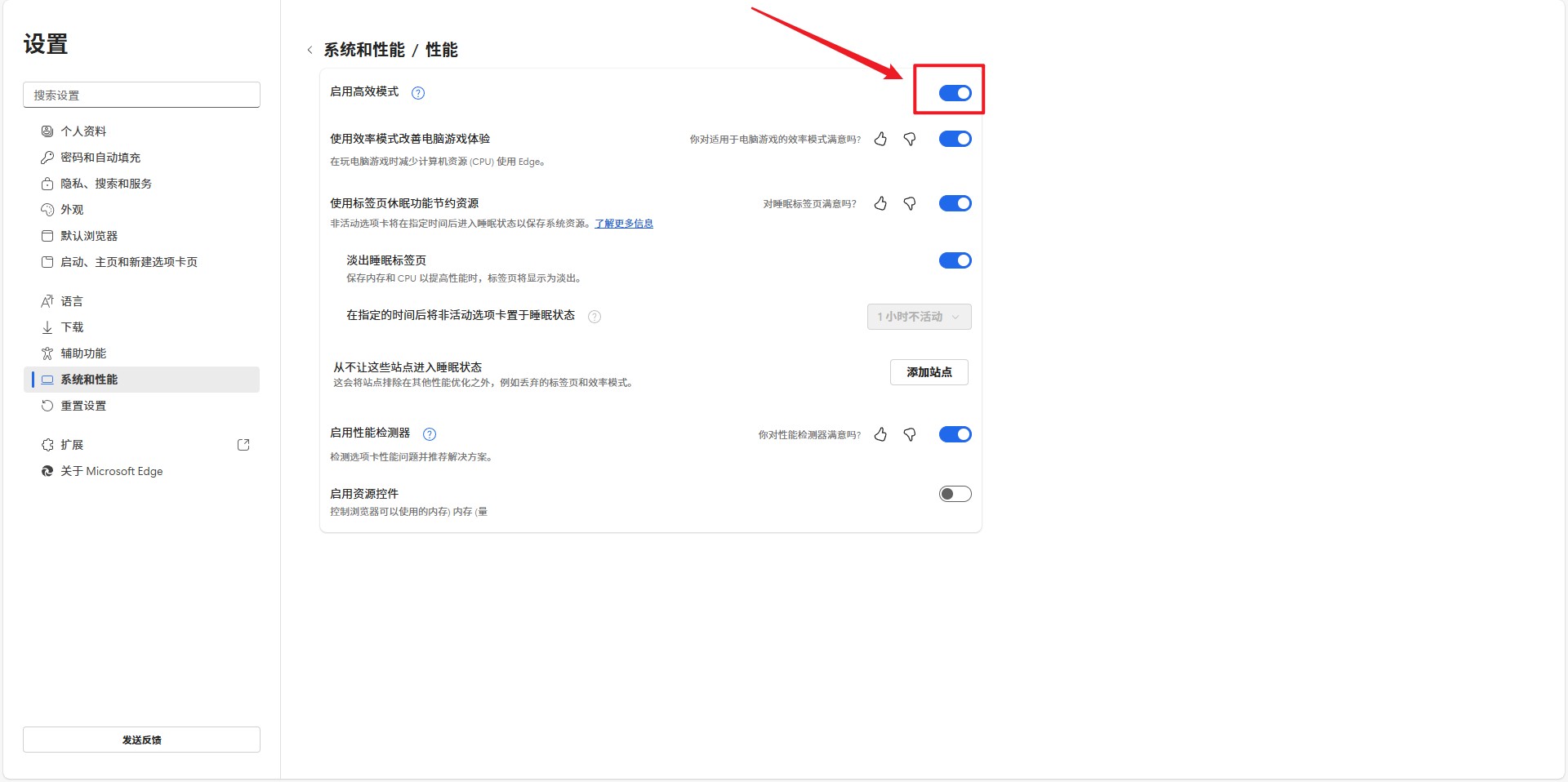The height and width of the screenshot is (782, 1568).
Task: Click thumbs up for 性能检测器 feedback
Action: click(880, 435)
